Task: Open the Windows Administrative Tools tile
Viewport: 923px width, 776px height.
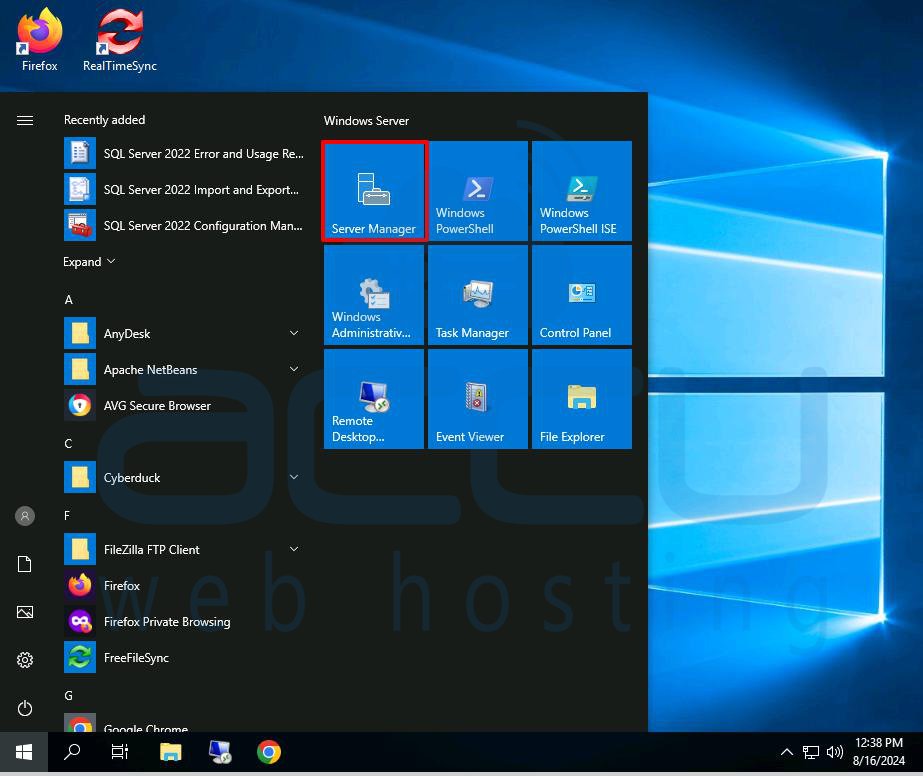Action: (x=374, y=295)
